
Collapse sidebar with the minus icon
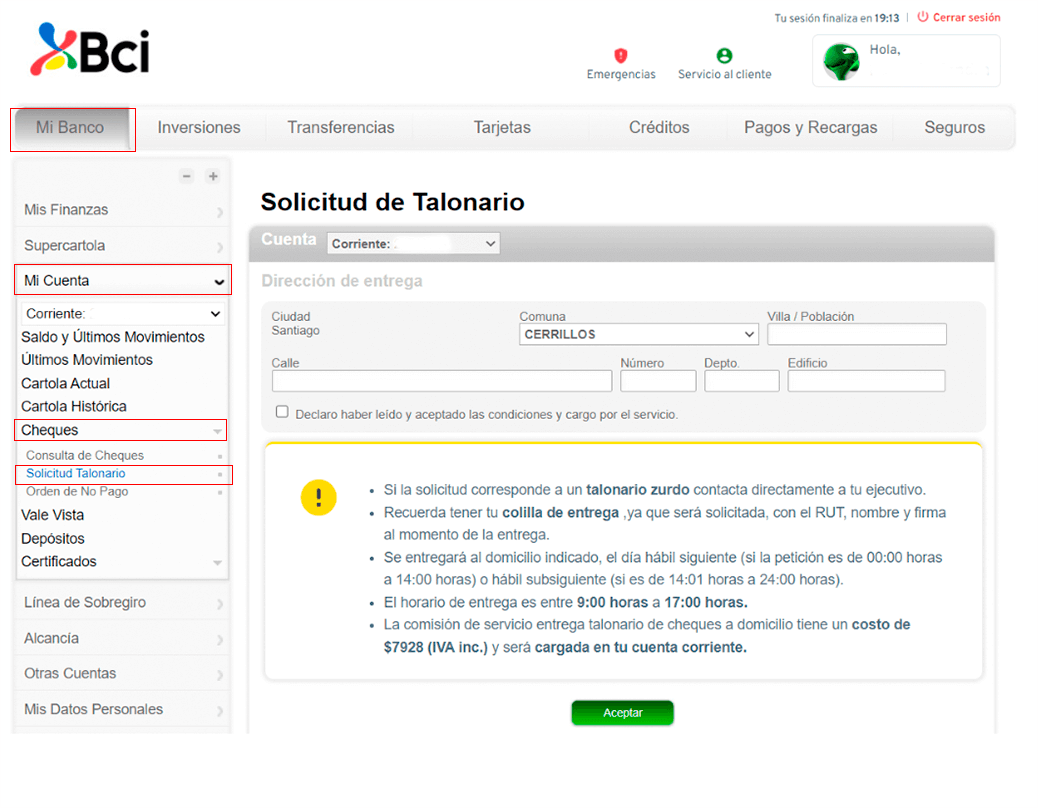click(x=186, y=176)
